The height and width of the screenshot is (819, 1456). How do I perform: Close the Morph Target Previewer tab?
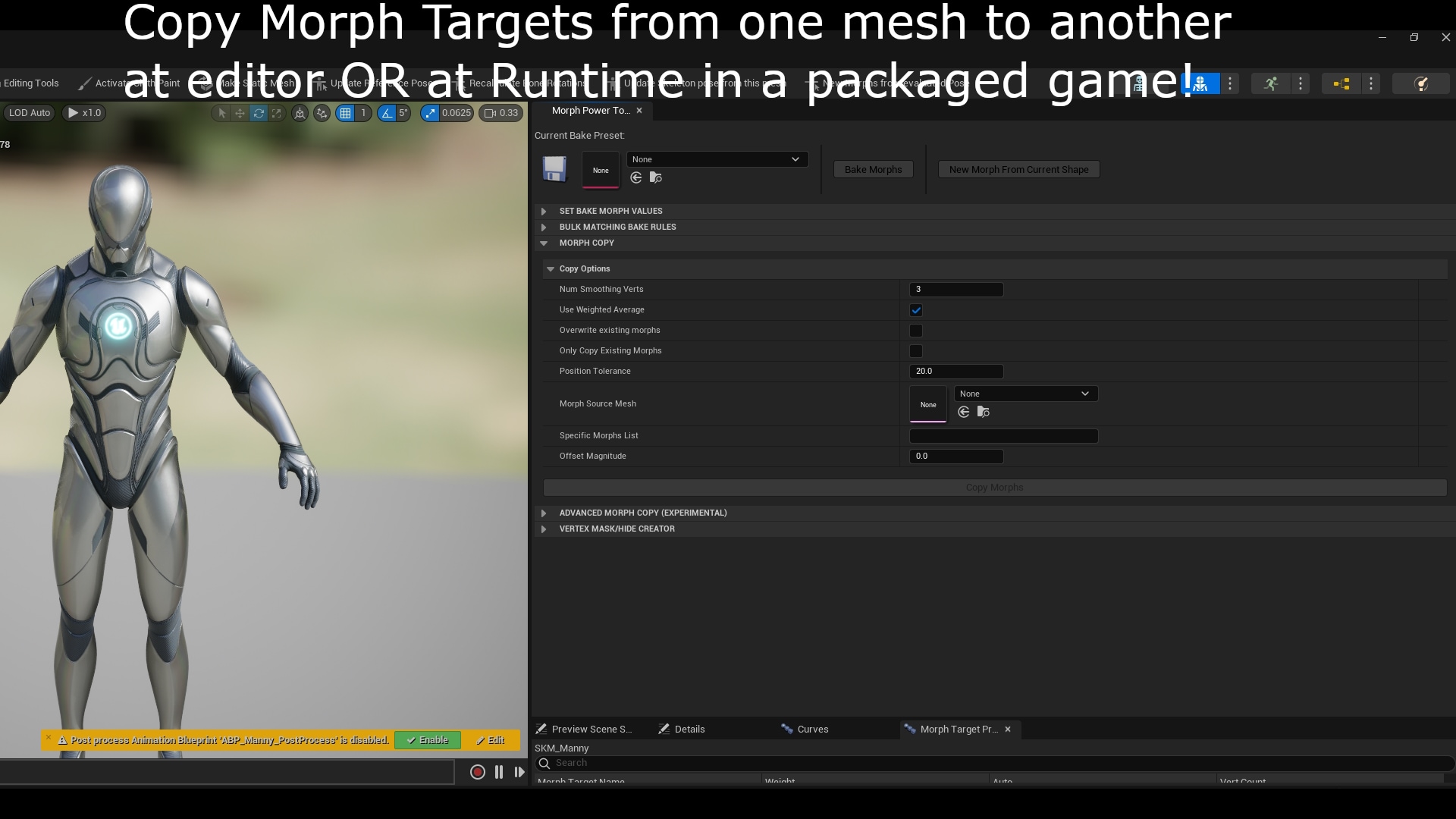click(x=1008, y=730)
